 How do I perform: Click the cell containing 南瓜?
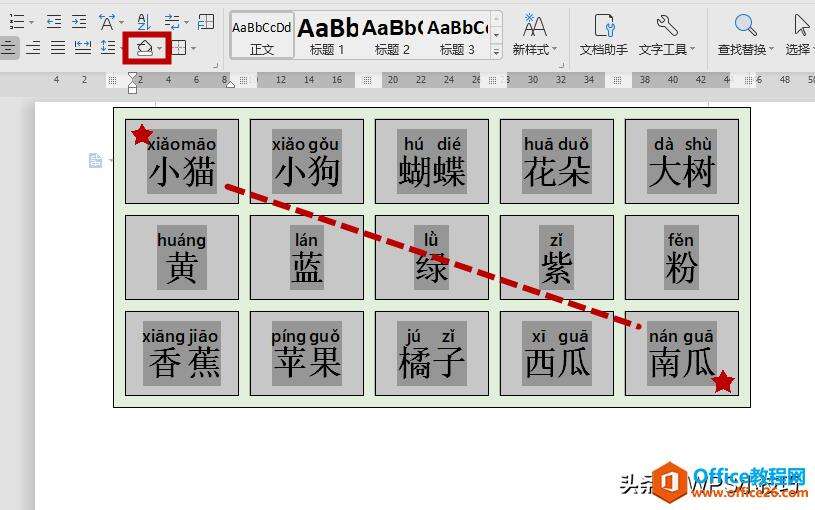[x=682, y=354]
